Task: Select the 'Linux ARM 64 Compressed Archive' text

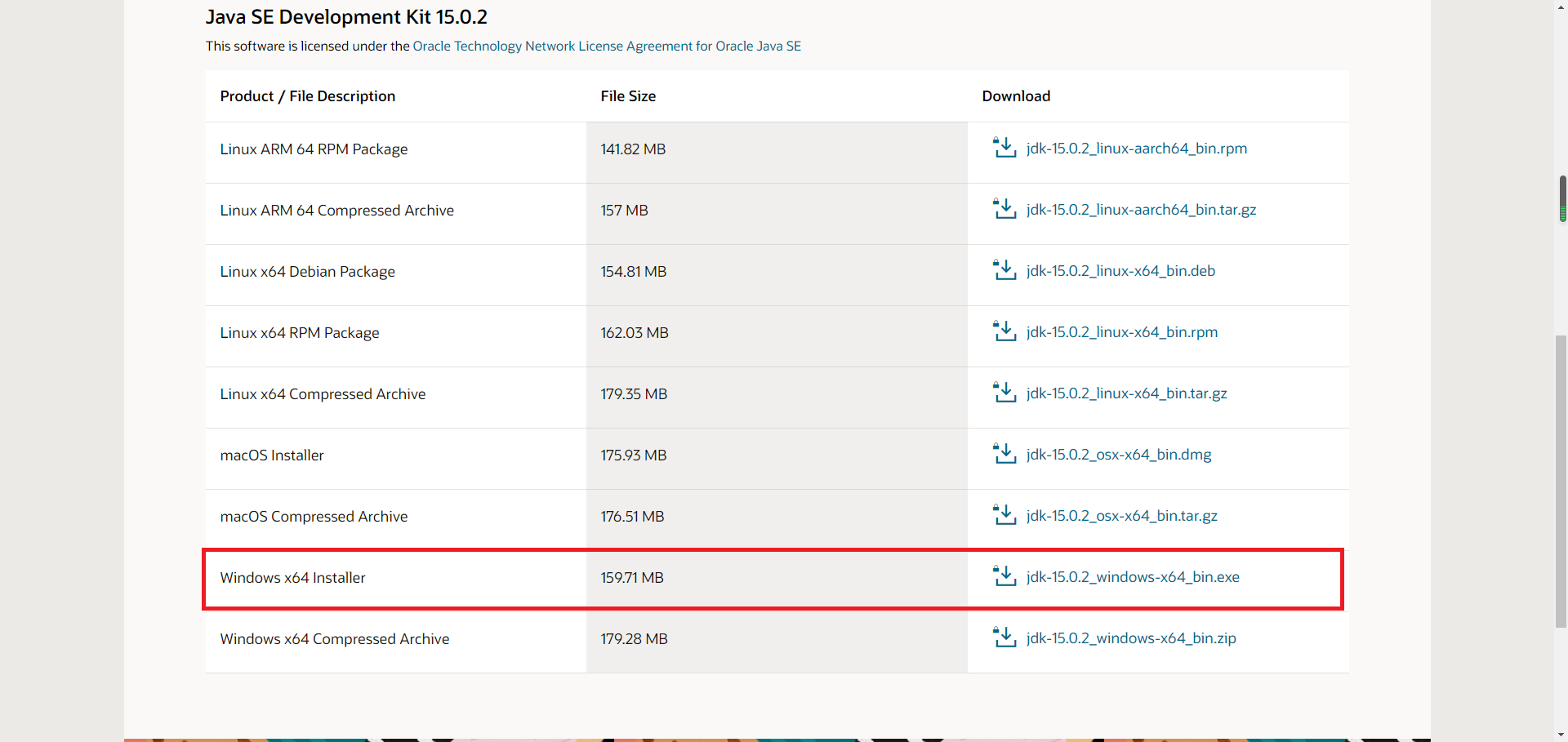Action: (x=336, y=211)
